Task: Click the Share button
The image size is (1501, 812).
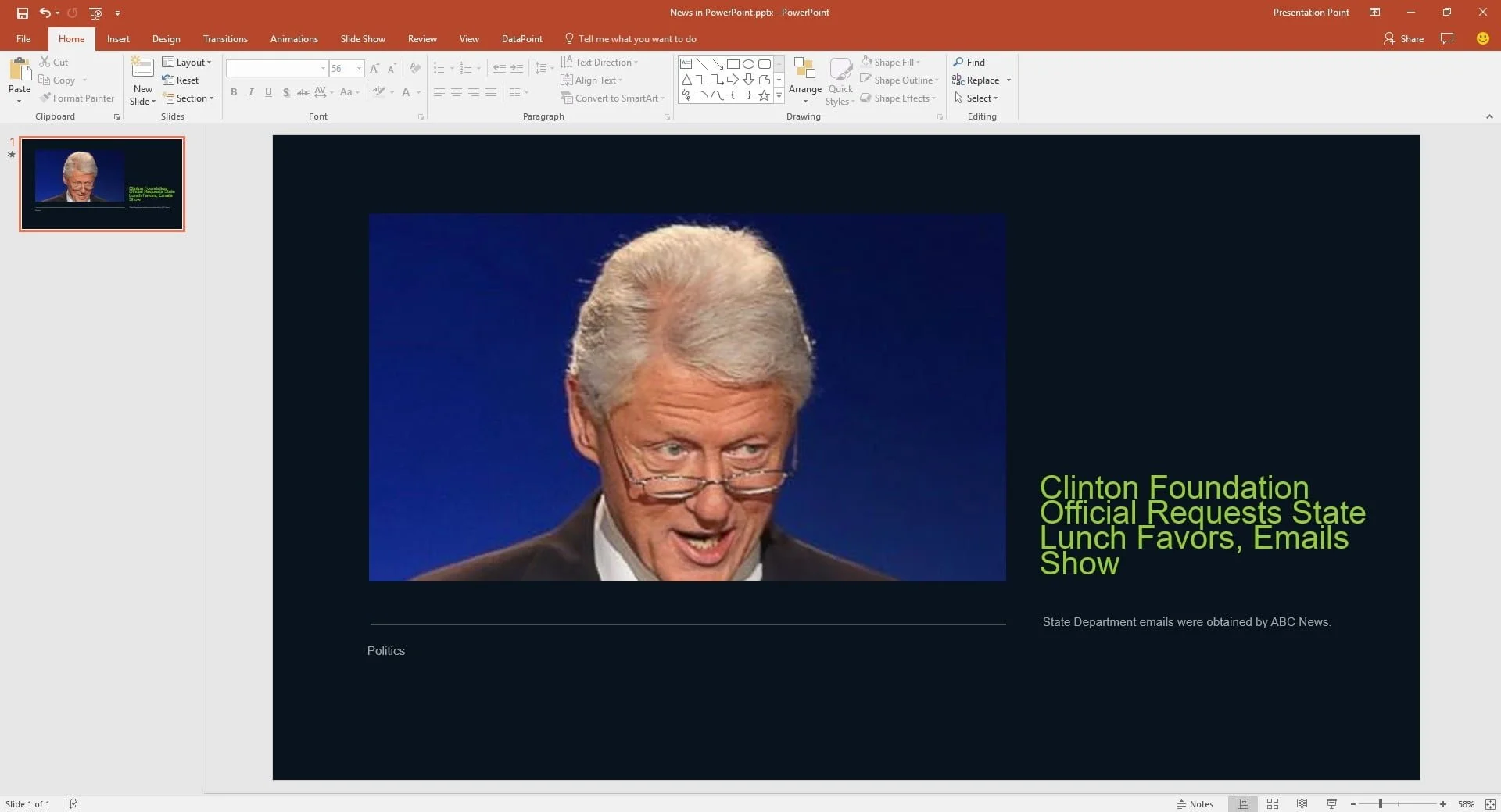Action: click(1403, 38)
